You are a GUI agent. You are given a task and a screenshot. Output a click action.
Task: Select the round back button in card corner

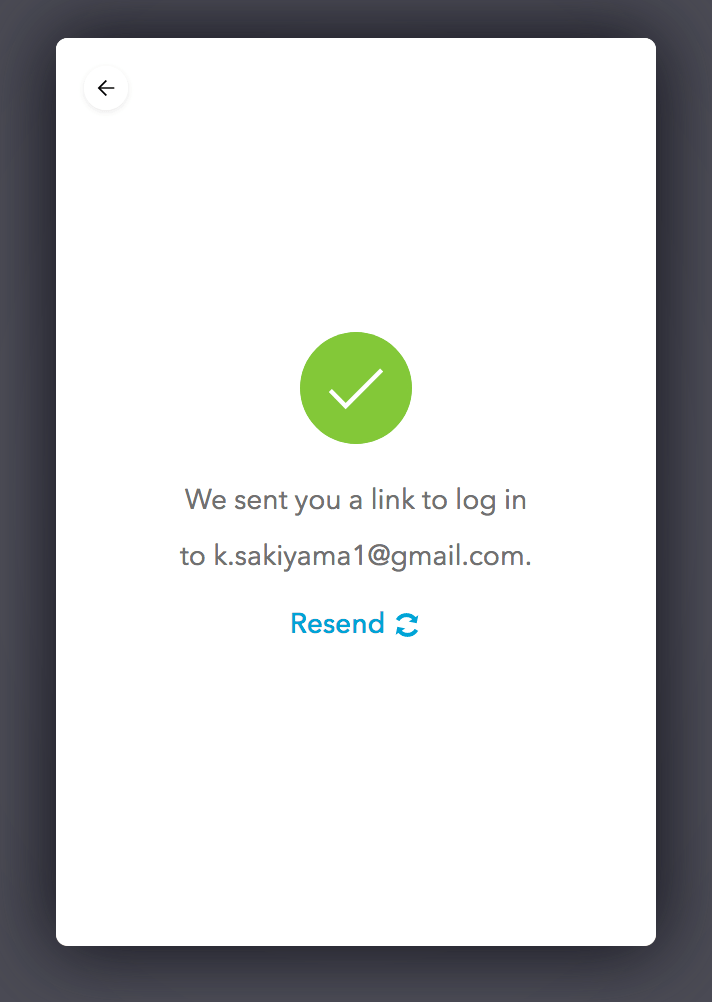tap(106, 88)
